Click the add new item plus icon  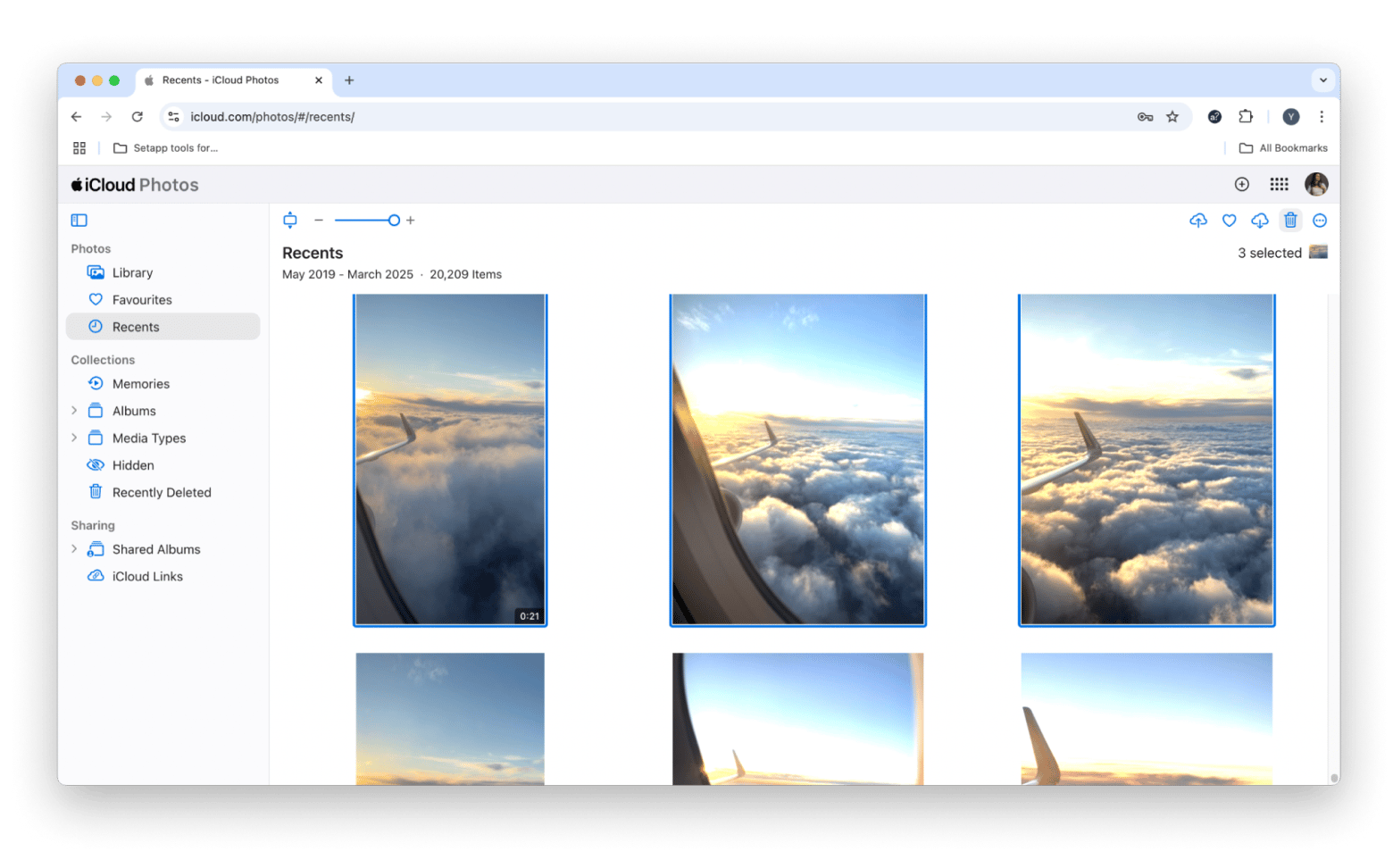pos(1241,184)
